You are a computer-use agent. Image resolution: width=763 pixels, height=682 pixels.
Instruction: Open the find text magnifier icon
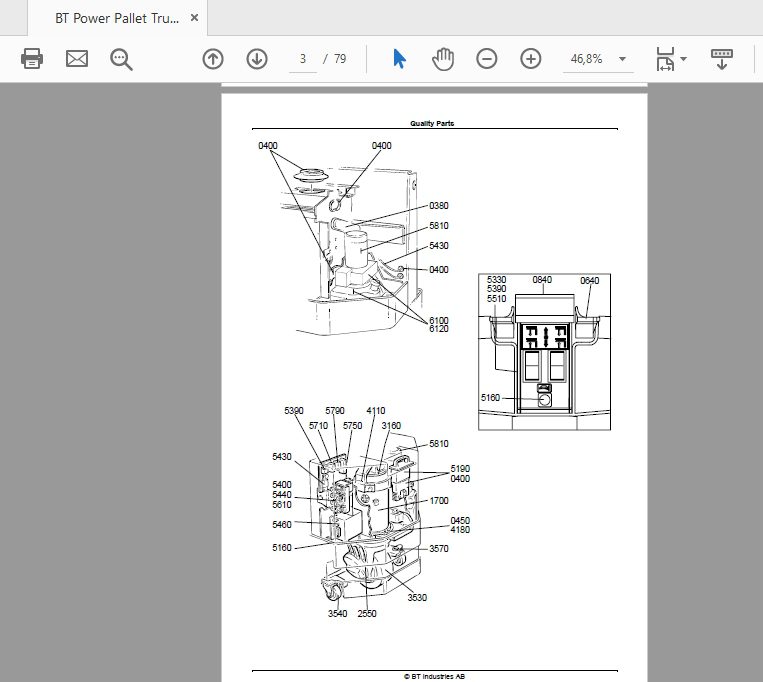pyautogui.click(x=121, y=59)
